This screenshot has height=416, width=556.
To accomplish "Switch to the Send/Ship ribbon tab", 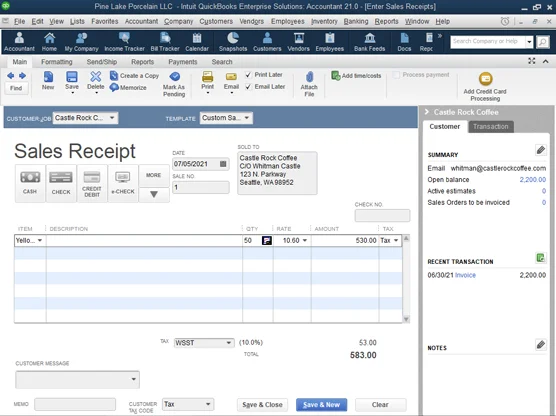I will coord(102,62).
